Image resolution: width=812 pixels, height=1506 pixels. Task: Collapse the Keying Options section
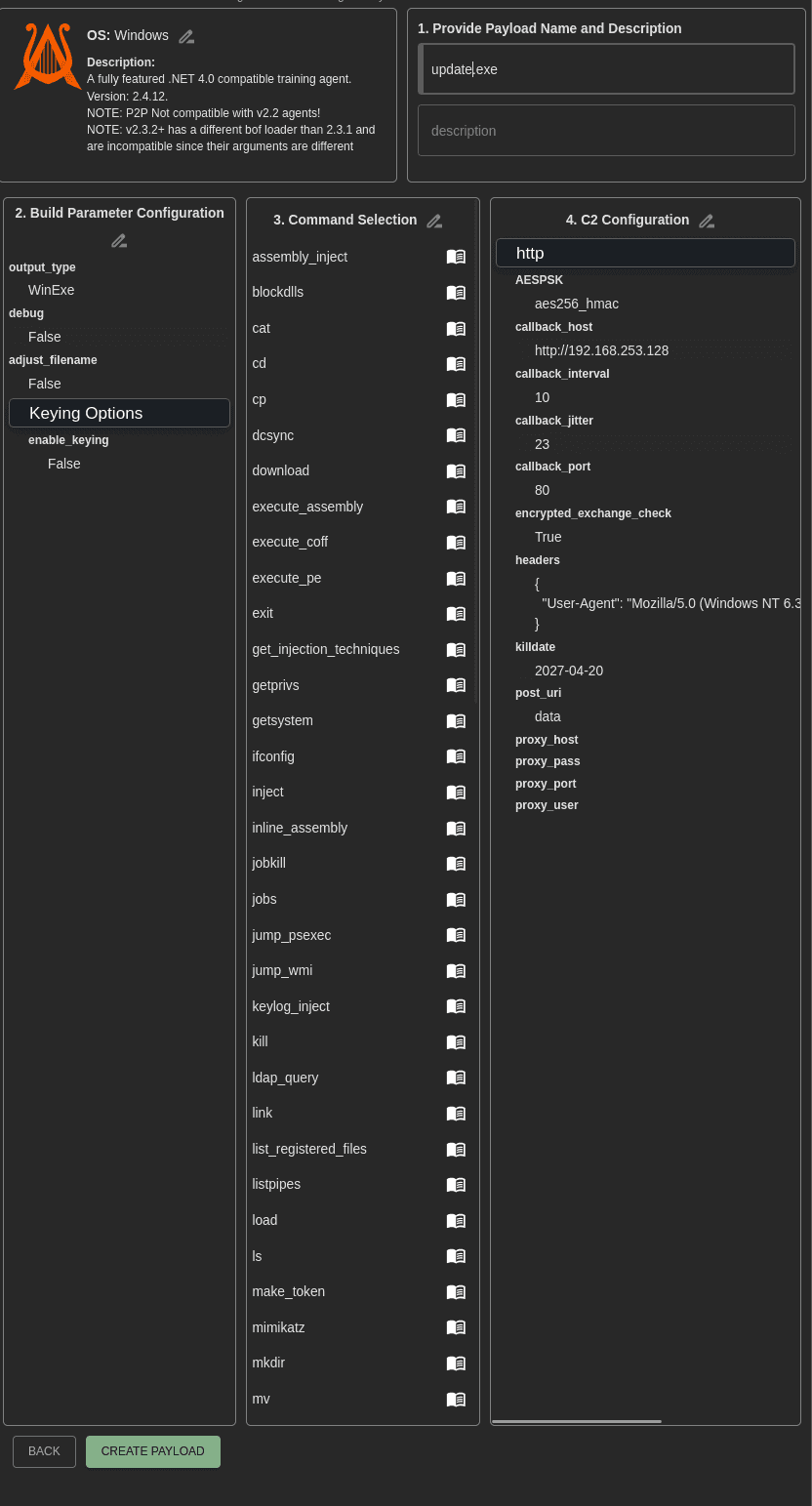click(x=119, y=413)
